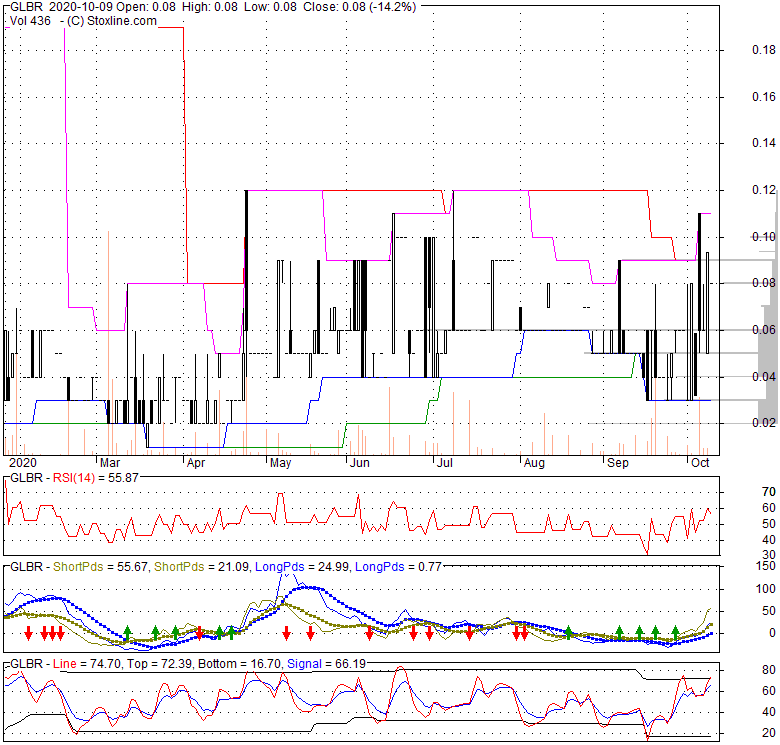This screenshot has width=780, height=745.
Task: Click the 0.12 price axis label
Action: [764, 190]
